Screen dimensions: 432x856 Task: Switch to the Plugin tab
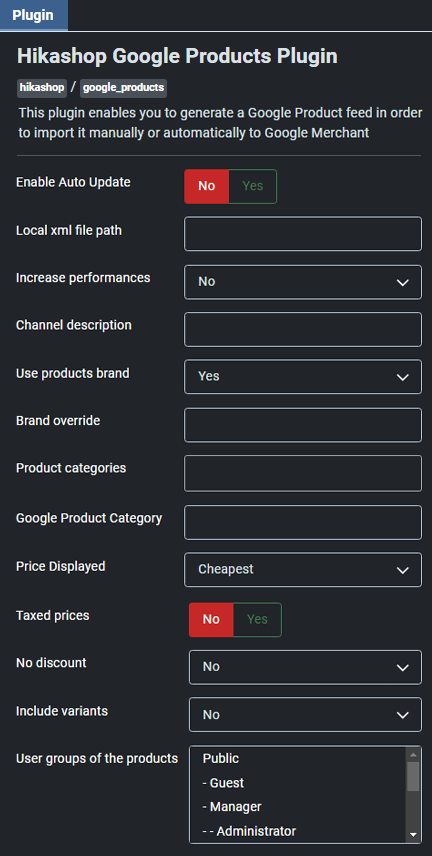(33, 15)
